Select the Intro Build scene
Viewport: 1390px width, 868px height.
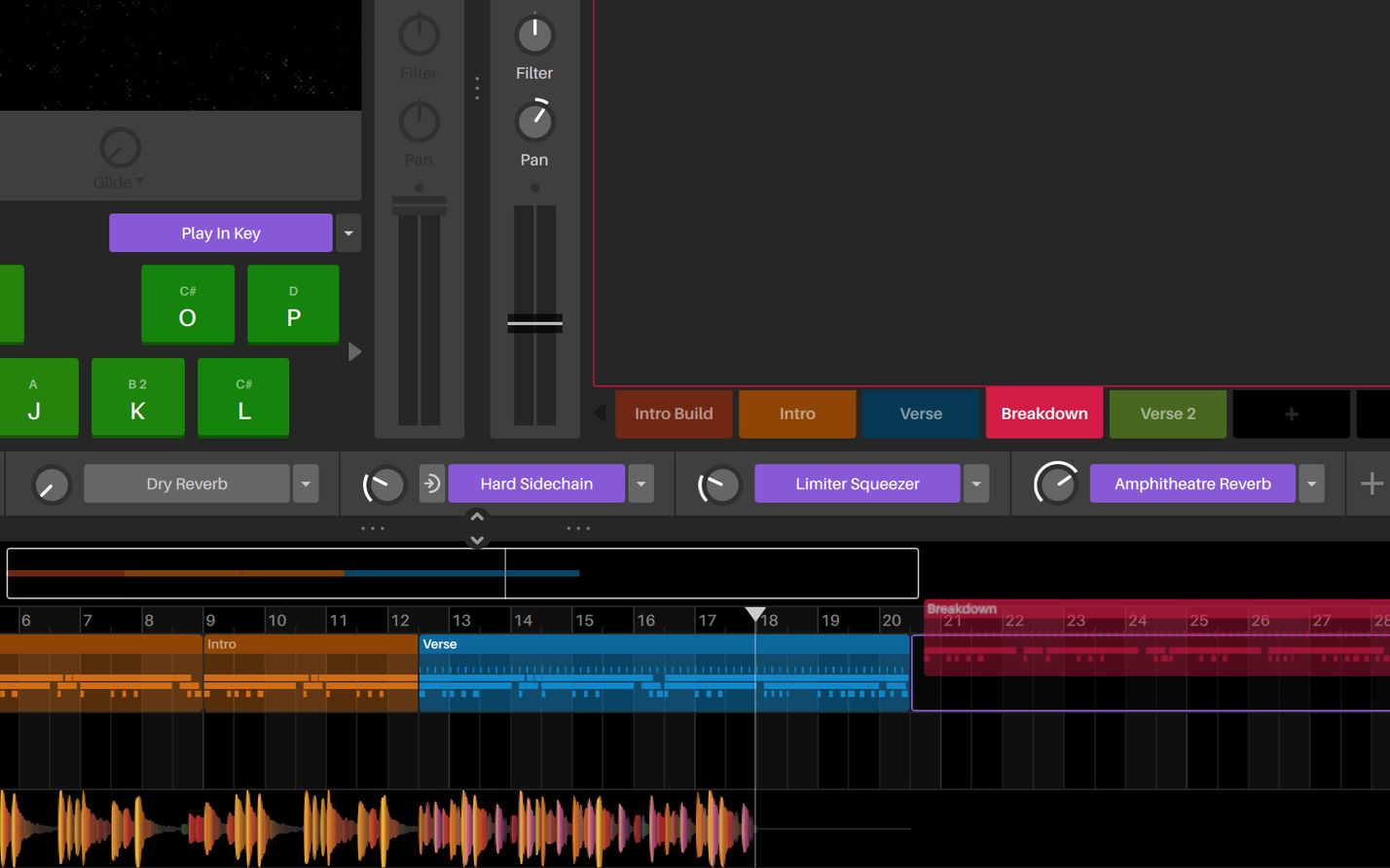(674, 413)
